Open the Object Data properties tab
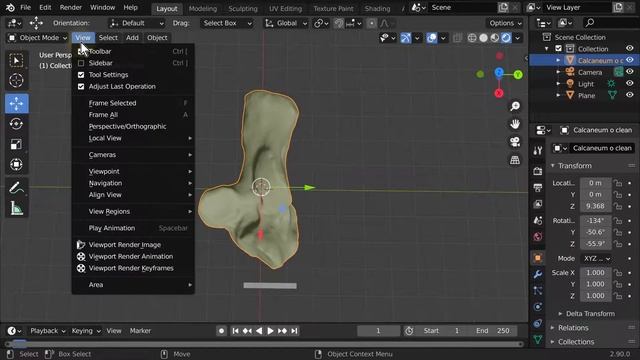640x360 pixels. (538, 339)
